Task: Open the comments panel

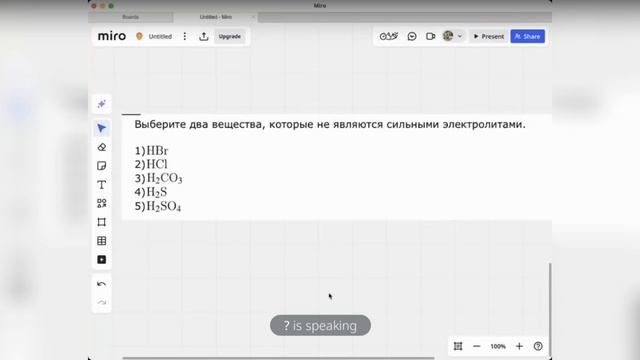Action: tap(412, 36)
